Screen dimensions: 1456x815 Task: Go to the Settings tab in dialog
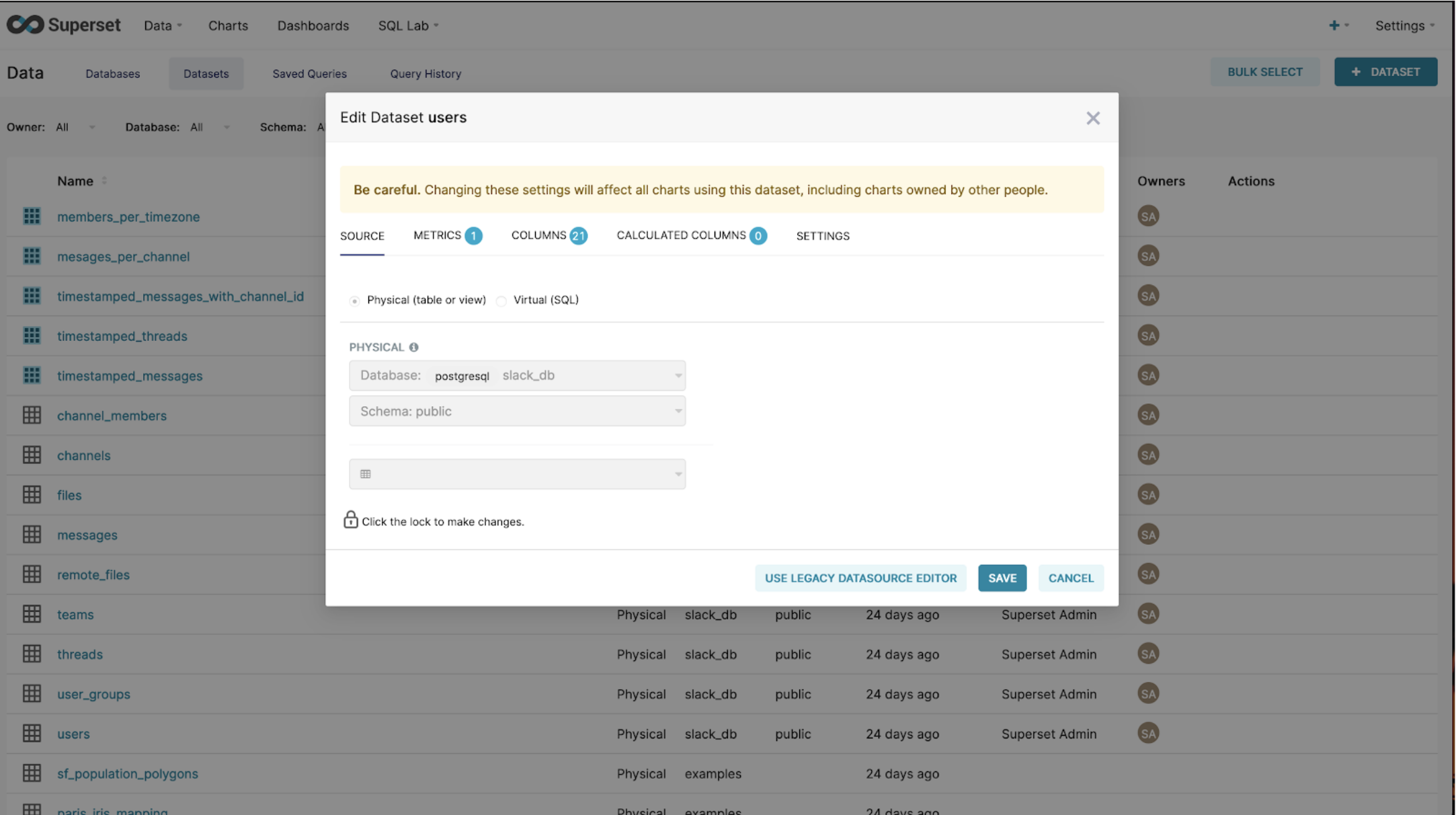click(822, 236)
